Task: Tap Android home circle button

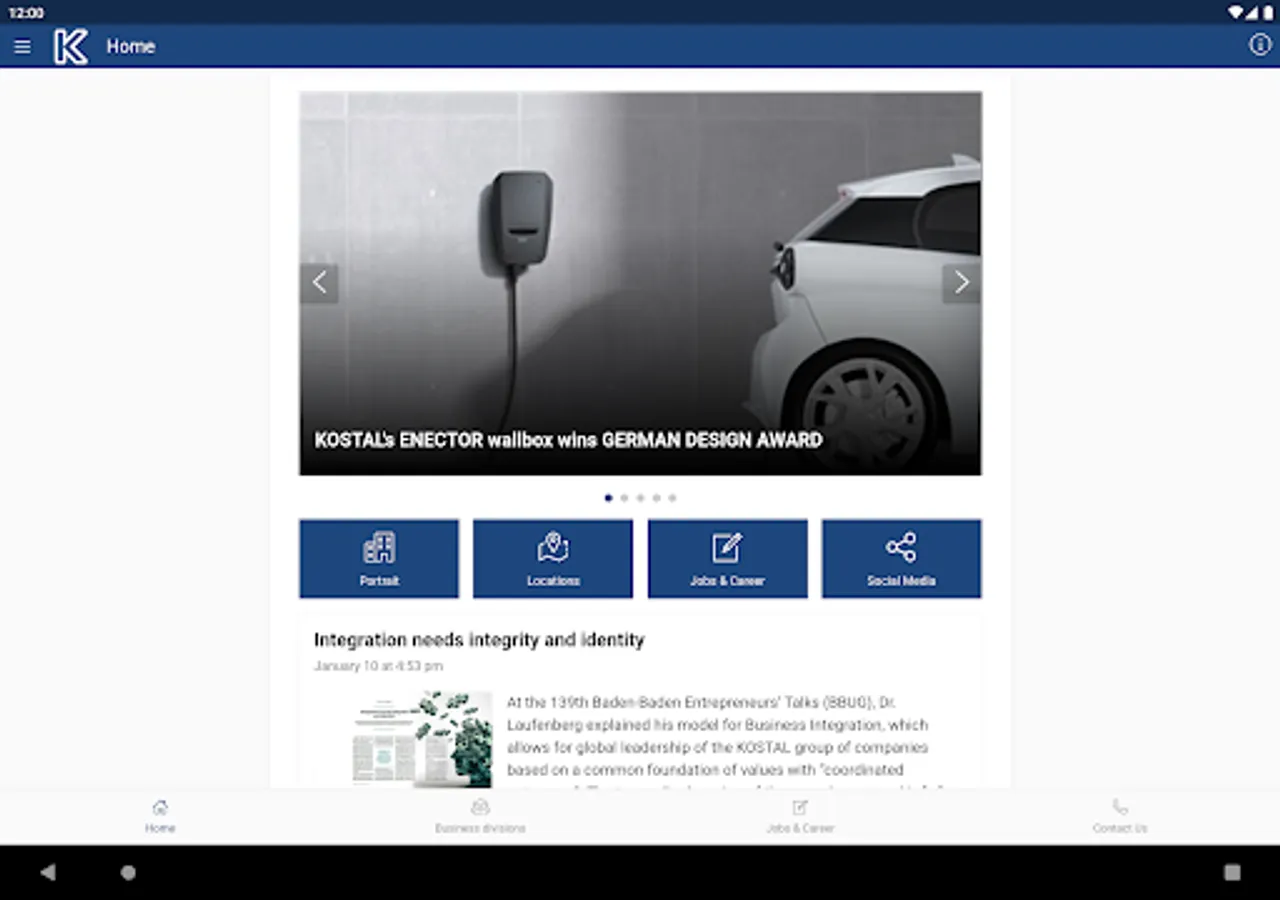Action: (x=128, y=872)
